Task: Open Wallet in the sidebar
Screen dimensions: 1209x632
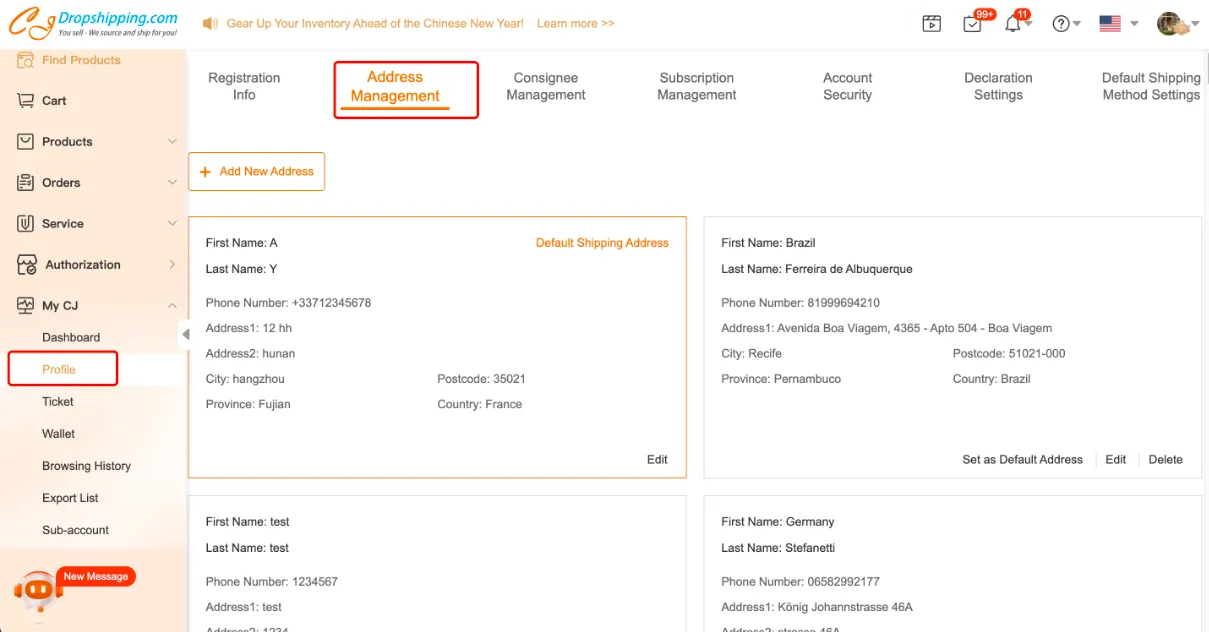Action: click(x=58, y=434)
